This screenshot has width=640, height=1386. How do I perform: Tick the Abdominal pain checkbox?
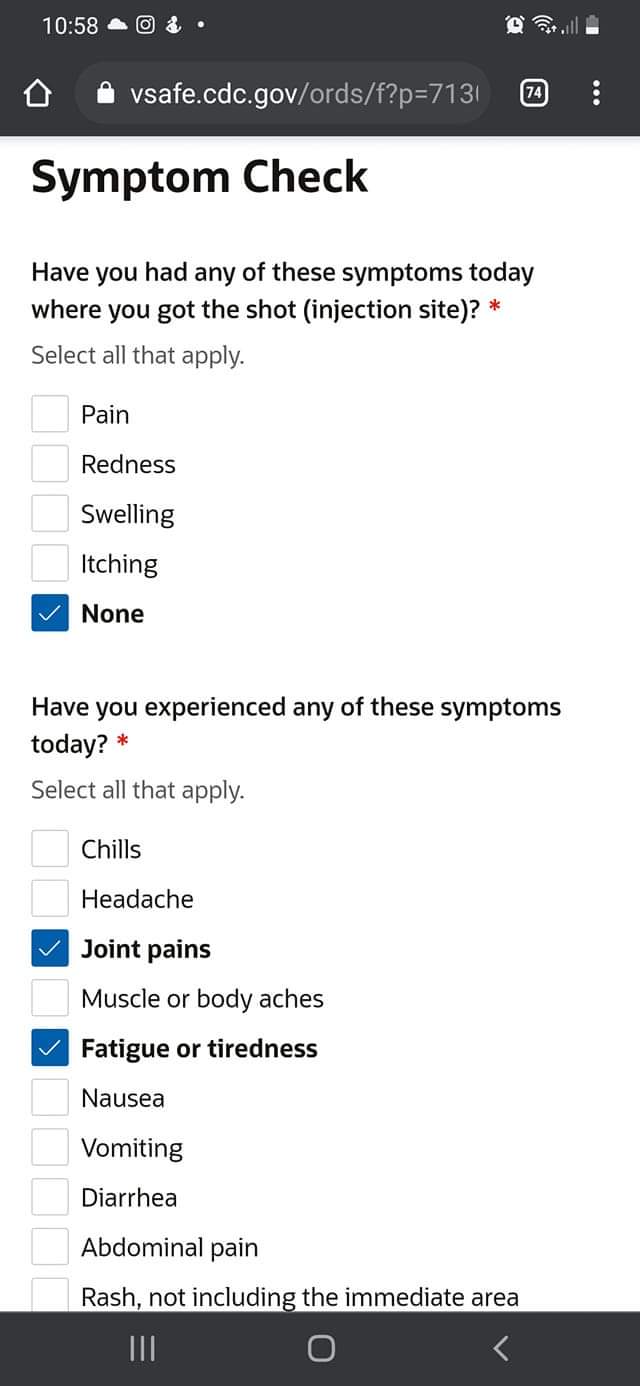[50, 1247]
